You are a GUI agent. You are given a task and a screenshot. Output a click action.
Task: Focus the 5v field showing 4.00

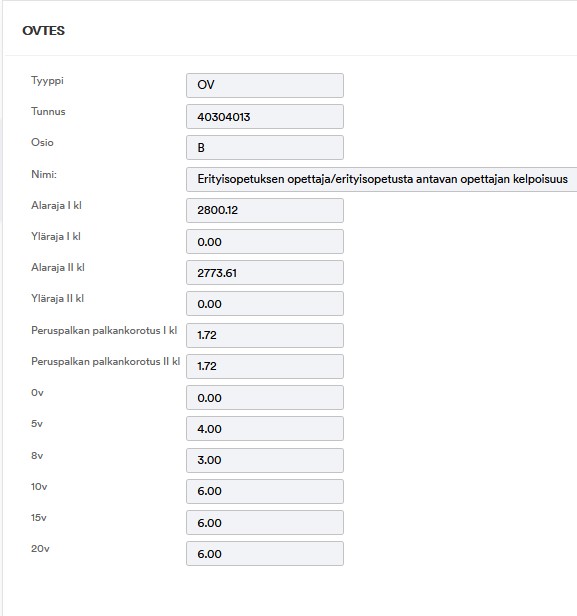[265, 428]
